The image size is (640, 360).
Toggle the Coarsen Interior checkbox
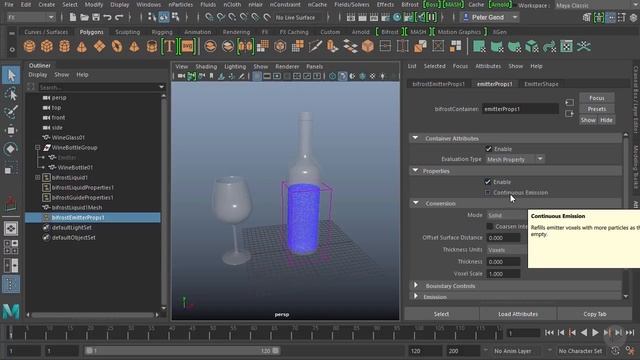coord(490,226)
